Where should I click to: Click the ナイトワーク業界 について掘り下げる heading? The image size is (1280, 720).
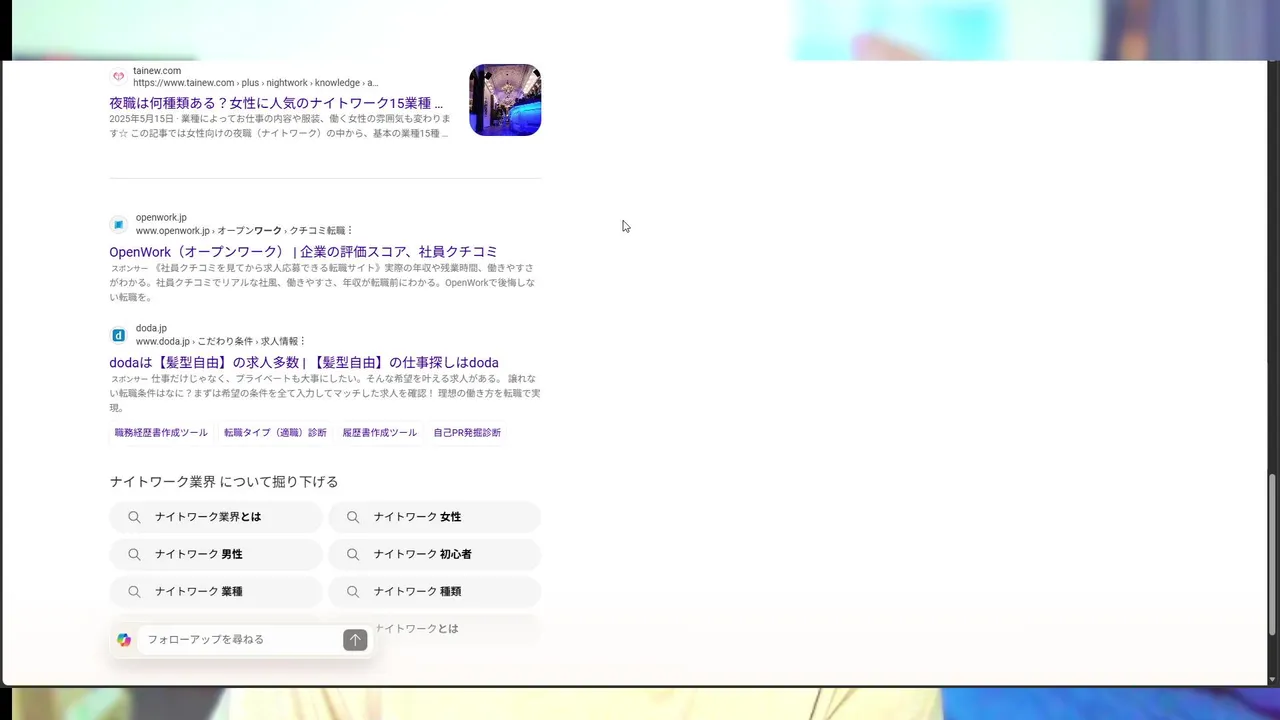point(224,482)
